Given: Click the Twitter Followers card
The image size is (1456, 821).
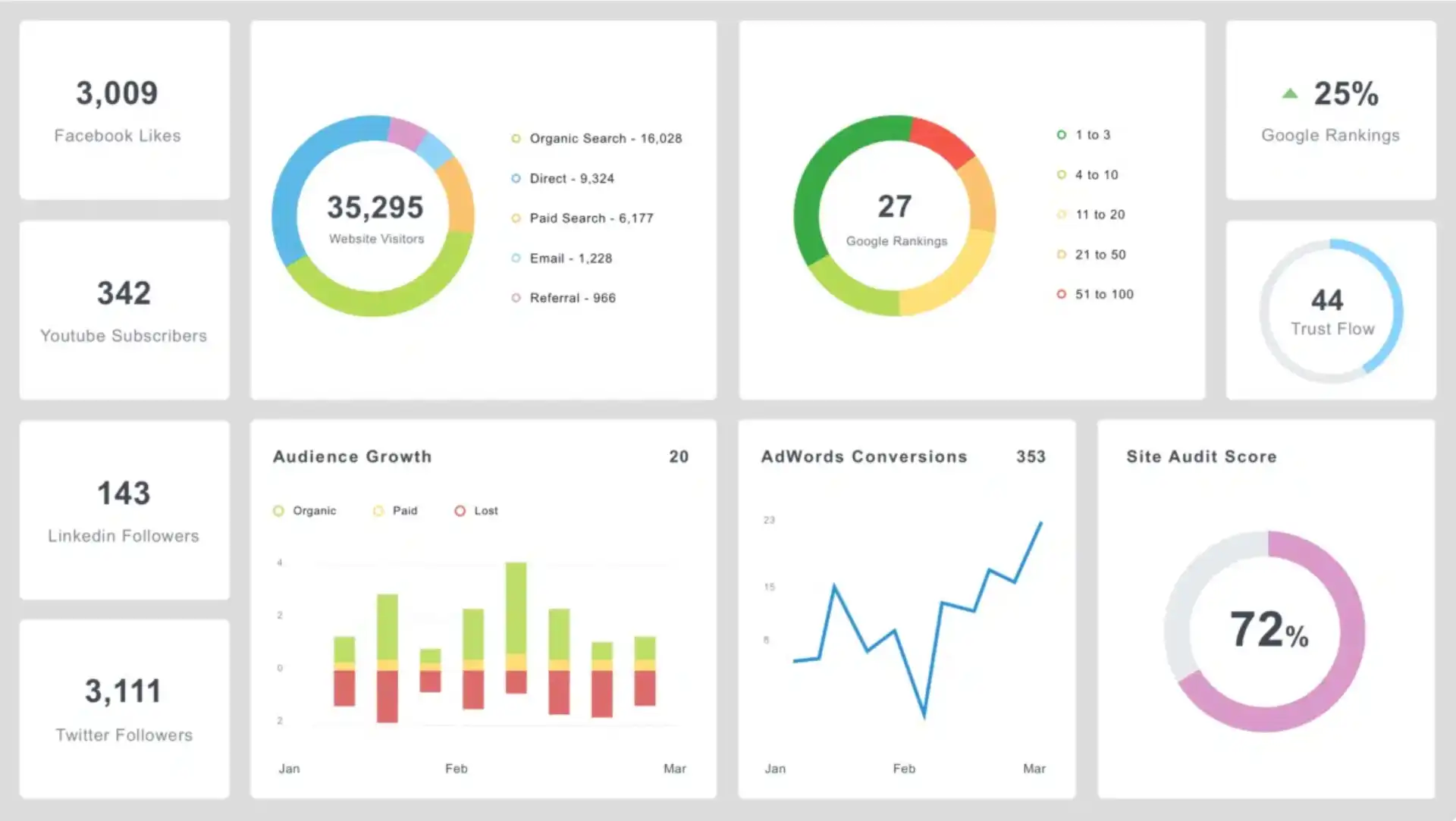Looking at the screenshot, I should 124,709.
